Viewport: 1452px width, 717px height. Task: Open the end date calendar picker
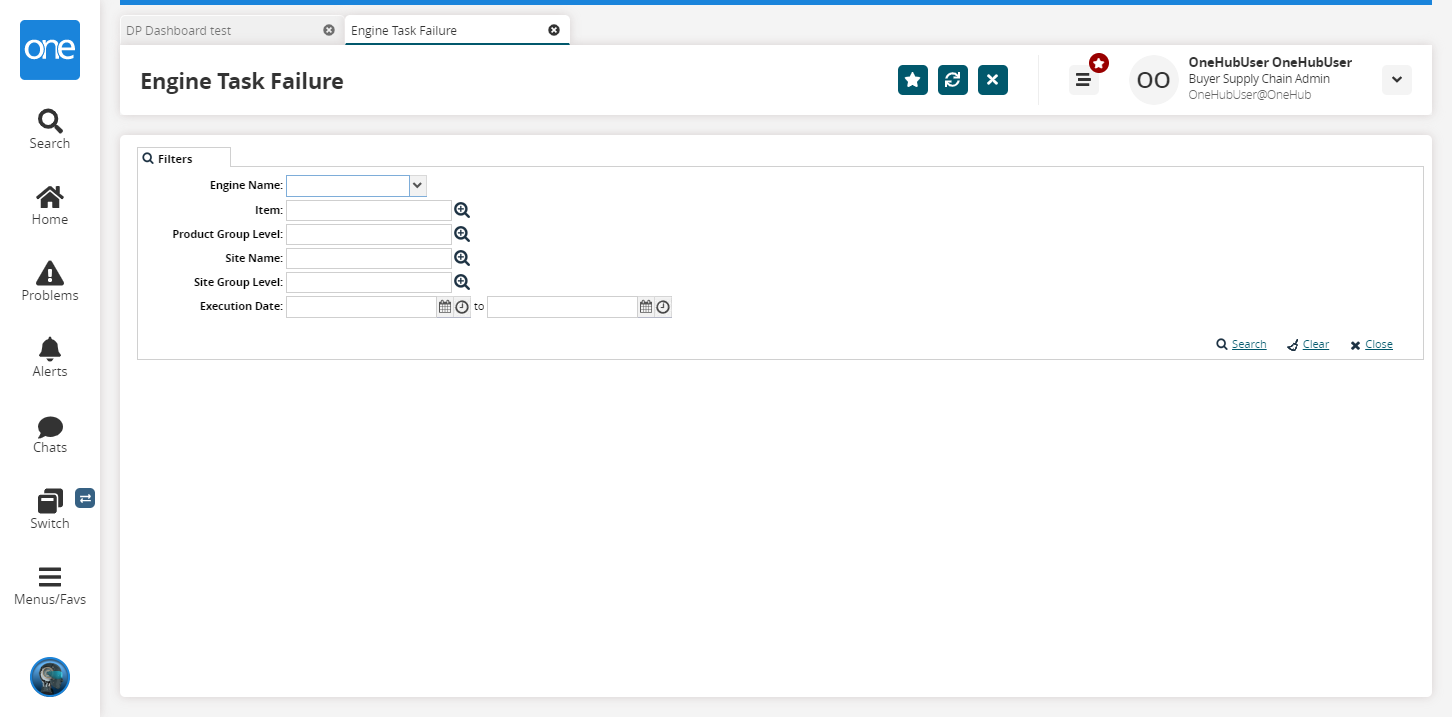pyautogui.click(x=646, y=307)
